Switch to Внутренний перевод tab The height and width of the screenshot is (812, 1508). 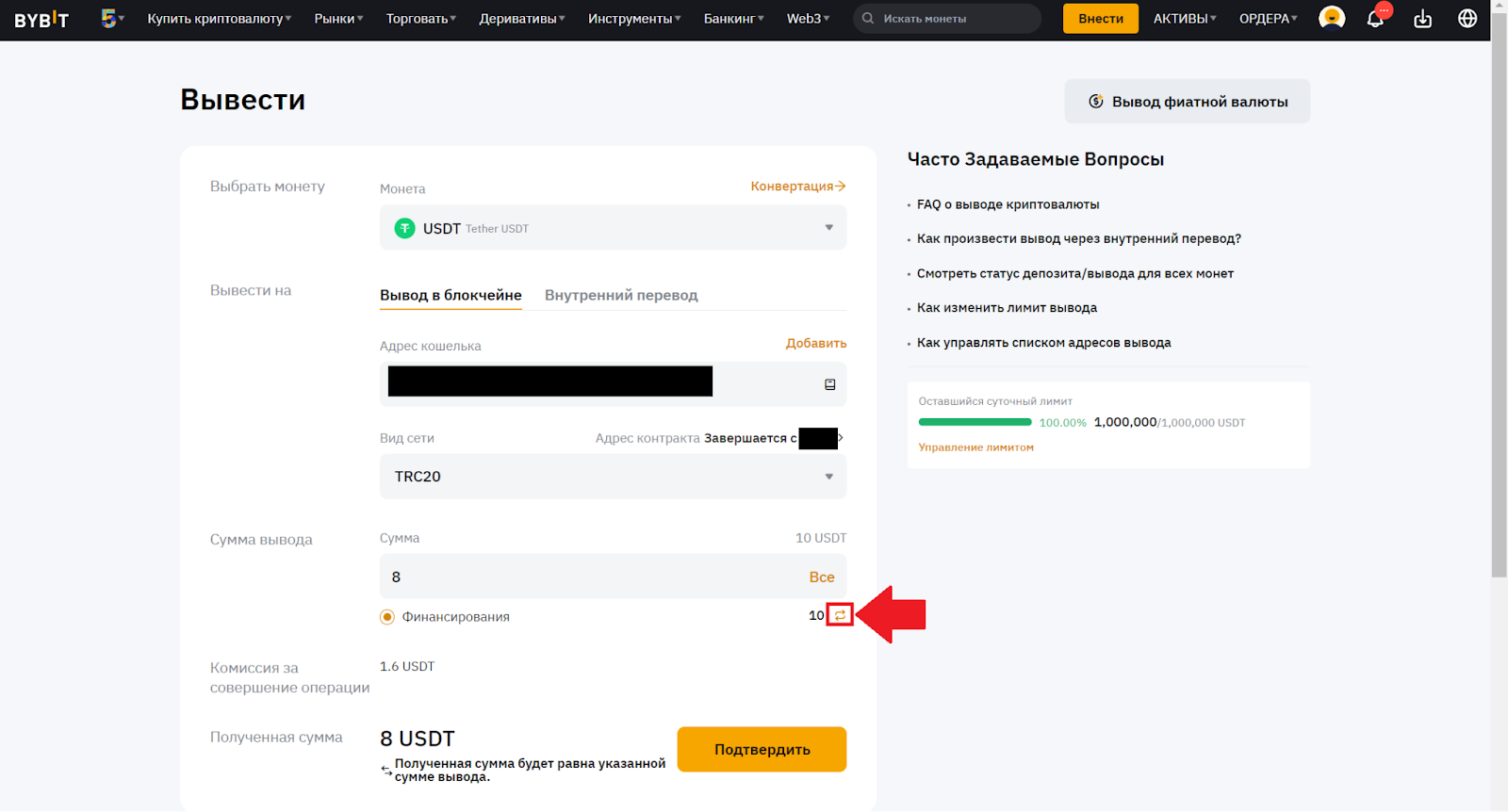(x=621, y=295)
